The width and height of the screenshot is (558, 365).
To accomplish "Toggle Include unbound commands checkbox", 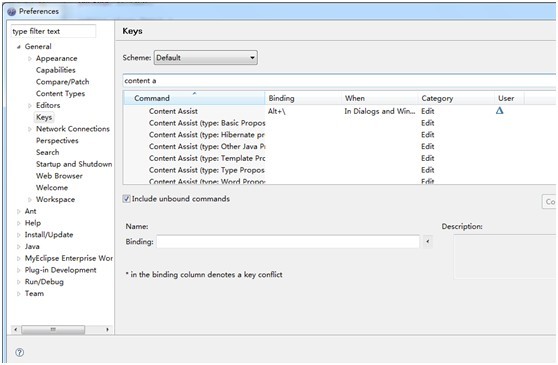I will tap(126, 199).
